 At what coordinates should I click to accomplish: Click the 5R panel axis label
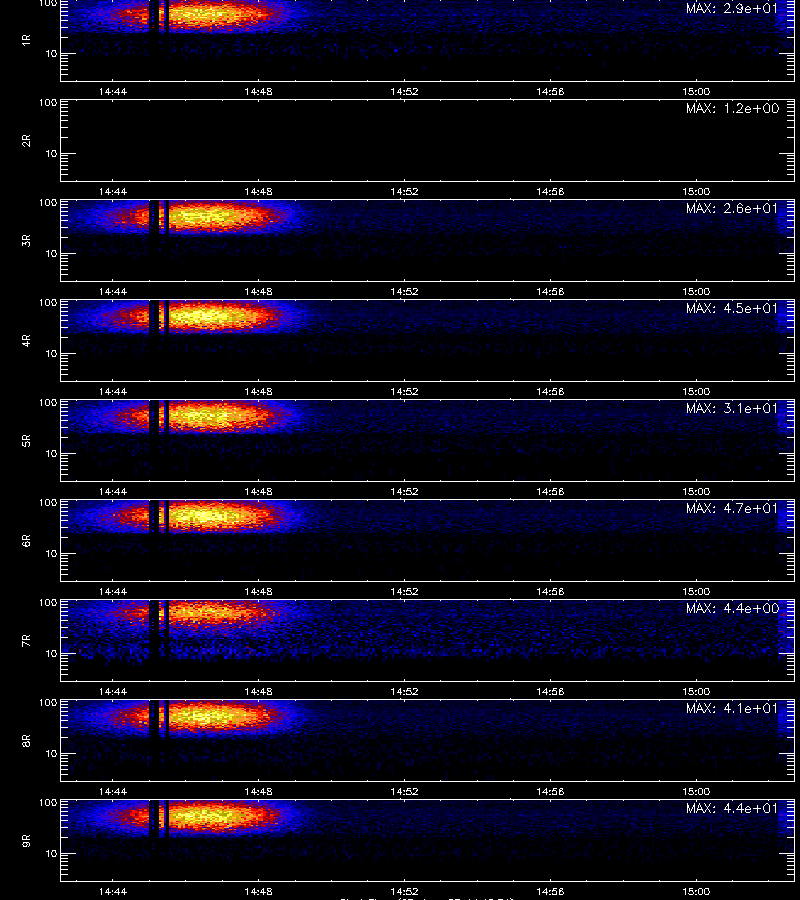point(26,440)
